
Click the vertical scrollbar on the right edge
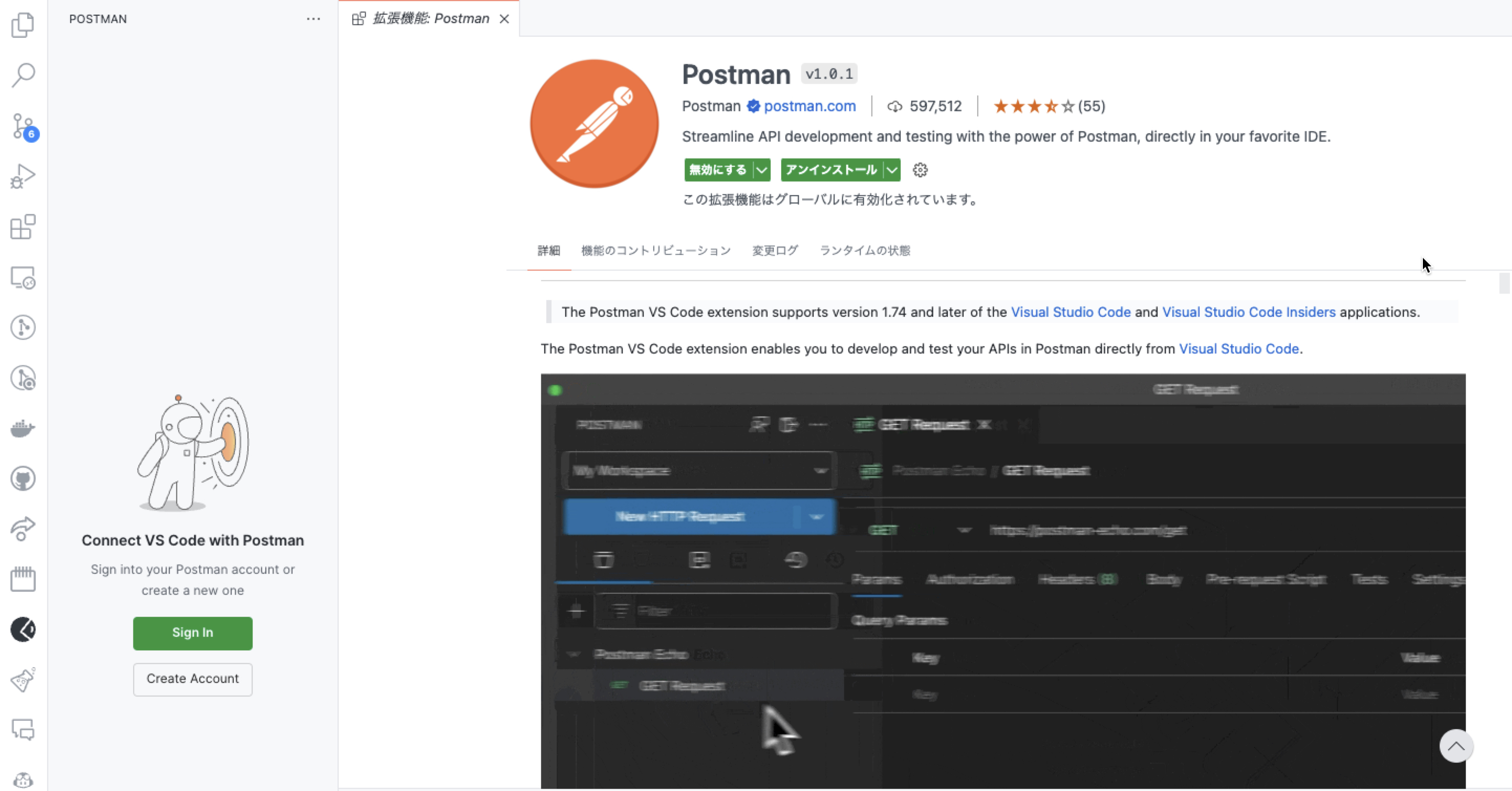[x=1504, y=283]
